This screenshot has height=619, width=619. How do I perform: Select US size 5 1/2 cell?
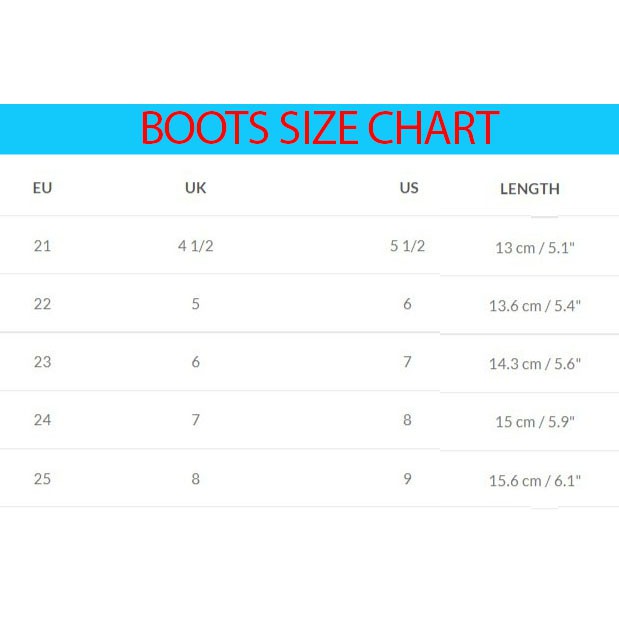point(407,245)
